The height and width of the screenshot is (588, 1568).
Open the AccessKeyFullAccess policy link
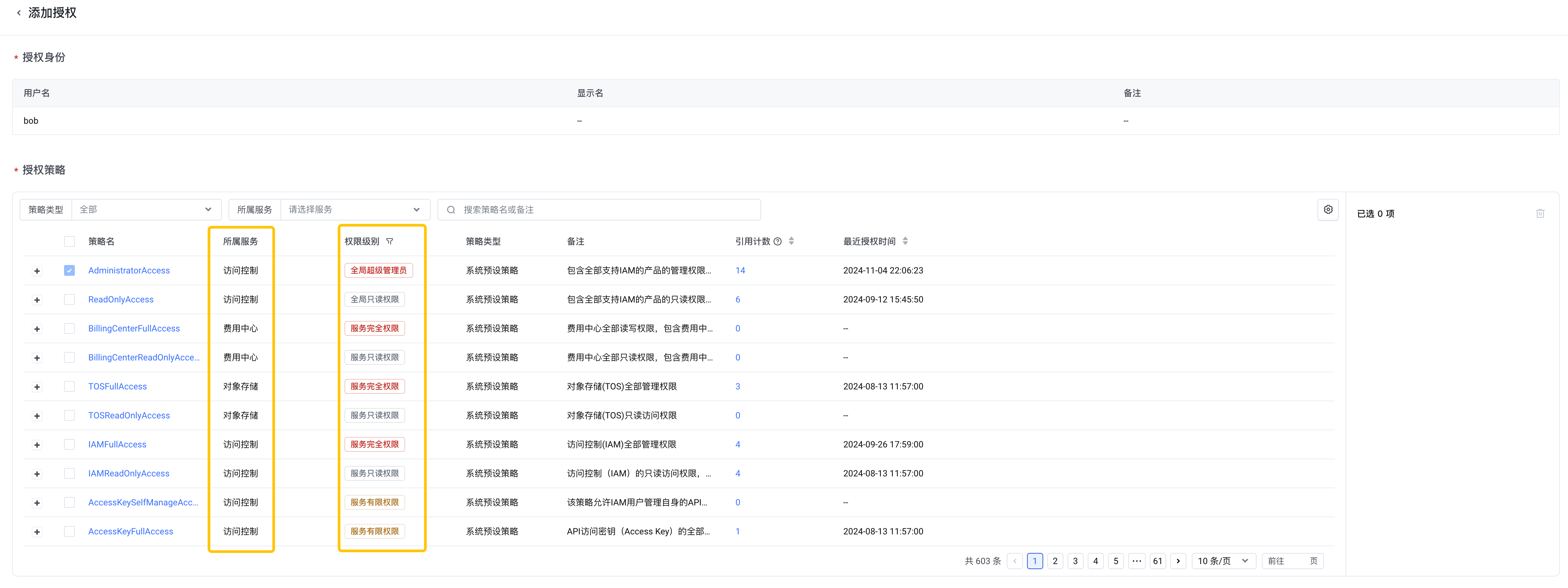[x=130, y=531]
